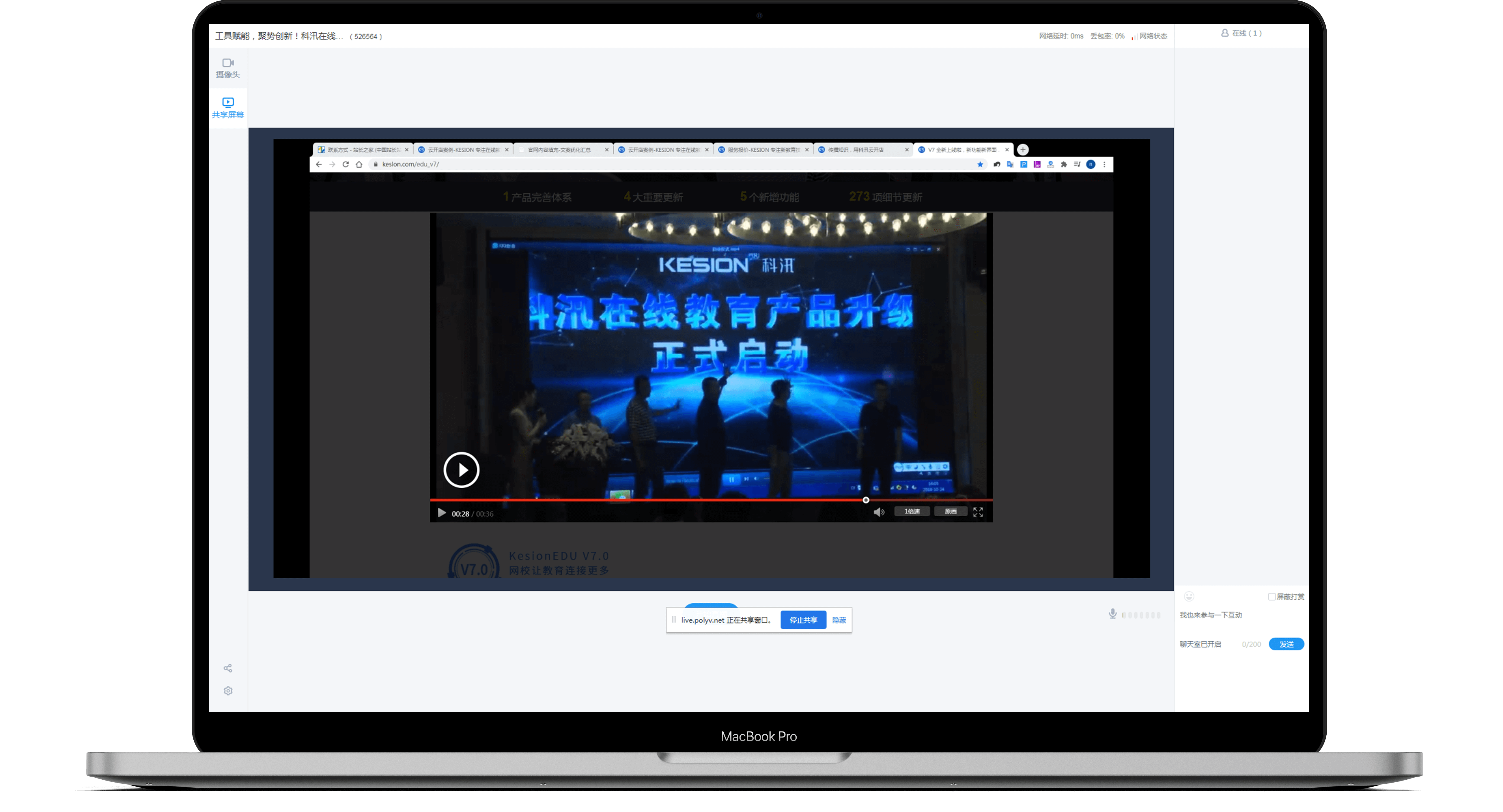The width and height of the screenshot is (1503, 812).
Task: Close the 联系方式 - 站长之家 tab
Action: (407, 150)
